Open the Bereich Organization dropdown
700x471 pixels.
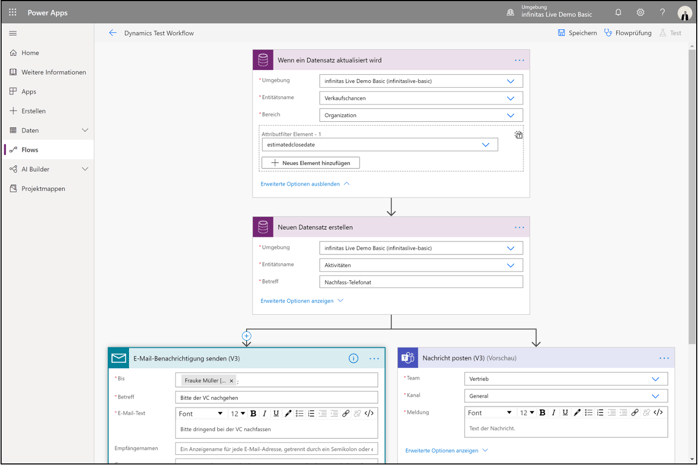421,116
